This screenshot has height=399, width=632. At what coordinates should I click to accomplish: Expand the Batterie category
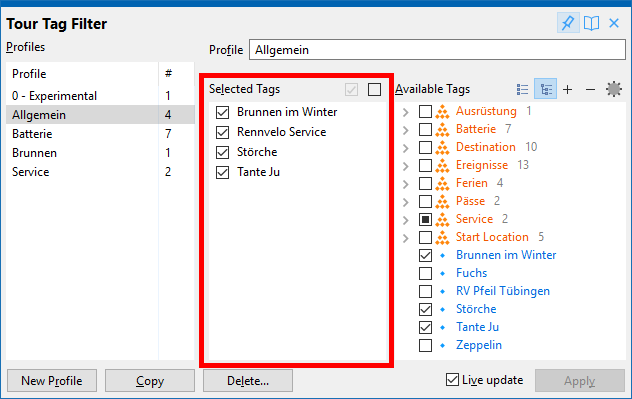pyautogui.click(x=406, y=130)
